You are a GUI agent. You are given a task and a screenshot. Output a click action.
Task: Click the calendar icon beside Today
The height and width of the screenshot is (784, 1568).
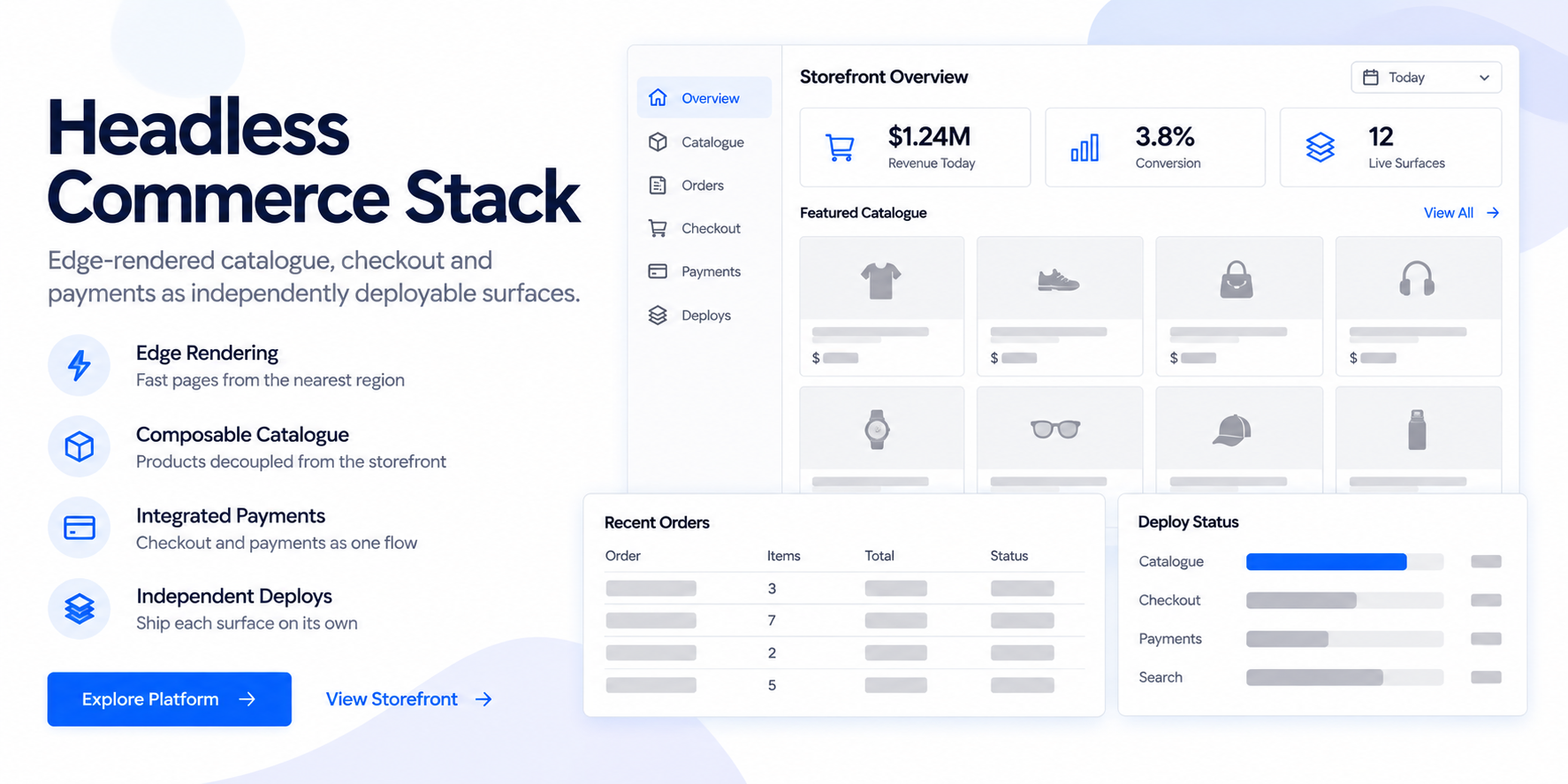pos(1370,78)
